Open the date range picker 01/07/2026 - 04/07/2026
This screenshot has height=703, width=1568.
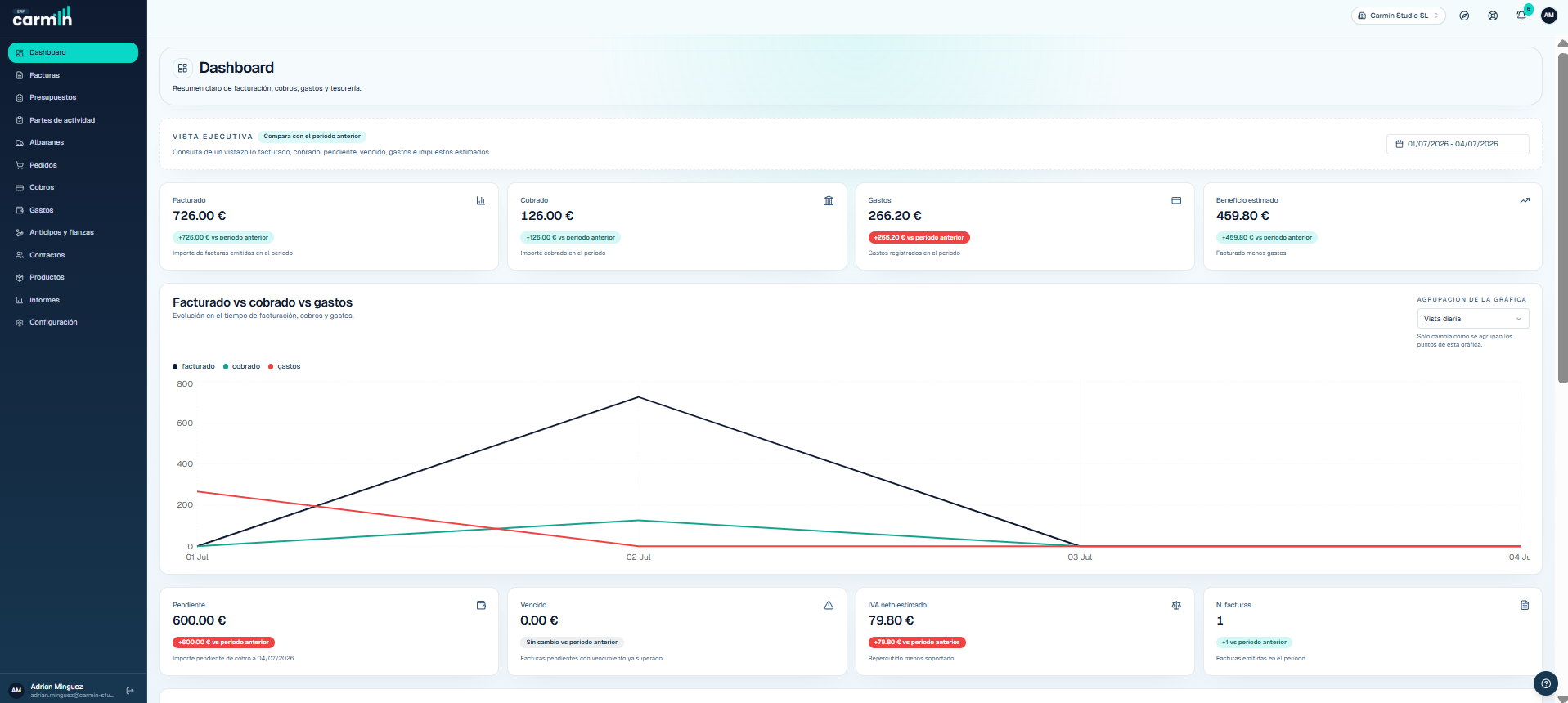[x=1458, y=144]
